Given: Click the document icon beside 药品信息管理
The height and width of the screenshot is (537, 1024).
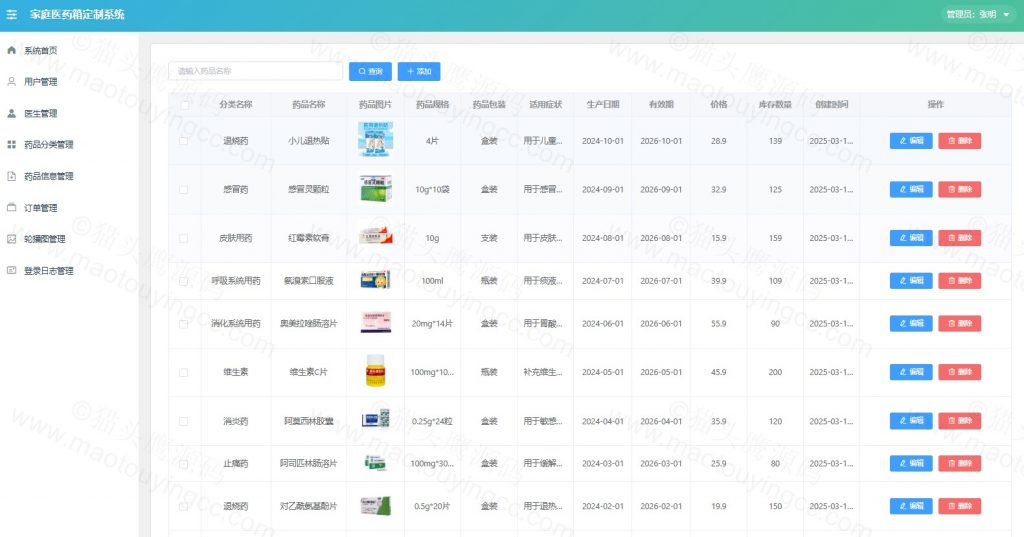Looking at the screenshot, I should pos(11,176).
